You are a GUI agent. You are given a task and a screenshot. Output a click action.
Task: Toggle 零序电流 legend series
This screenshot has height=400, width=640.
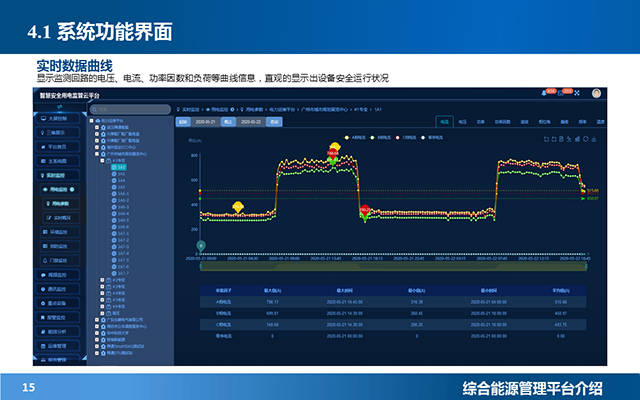(432, 138)
